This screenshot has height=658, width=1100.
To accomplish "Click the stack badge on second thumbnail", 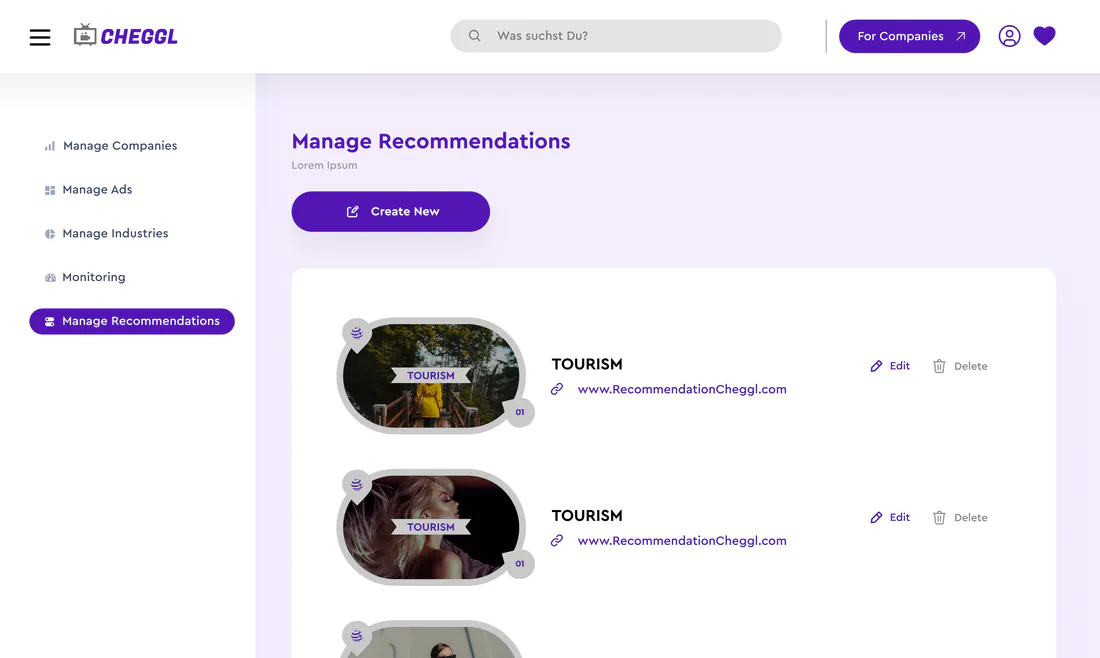I will 356,485.
